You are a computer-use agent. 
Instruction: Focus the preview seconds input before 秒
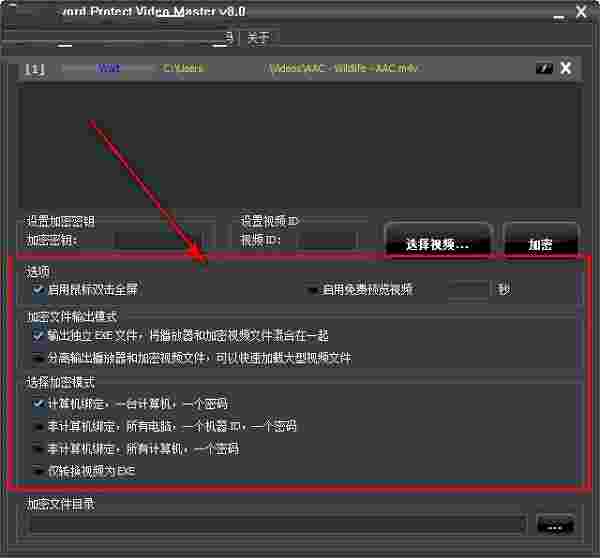[468, 289]
